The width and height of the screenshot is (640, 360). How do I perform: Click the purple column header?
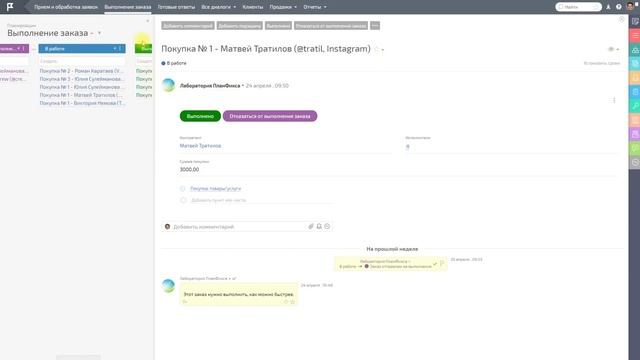click(x=14, y=49)
